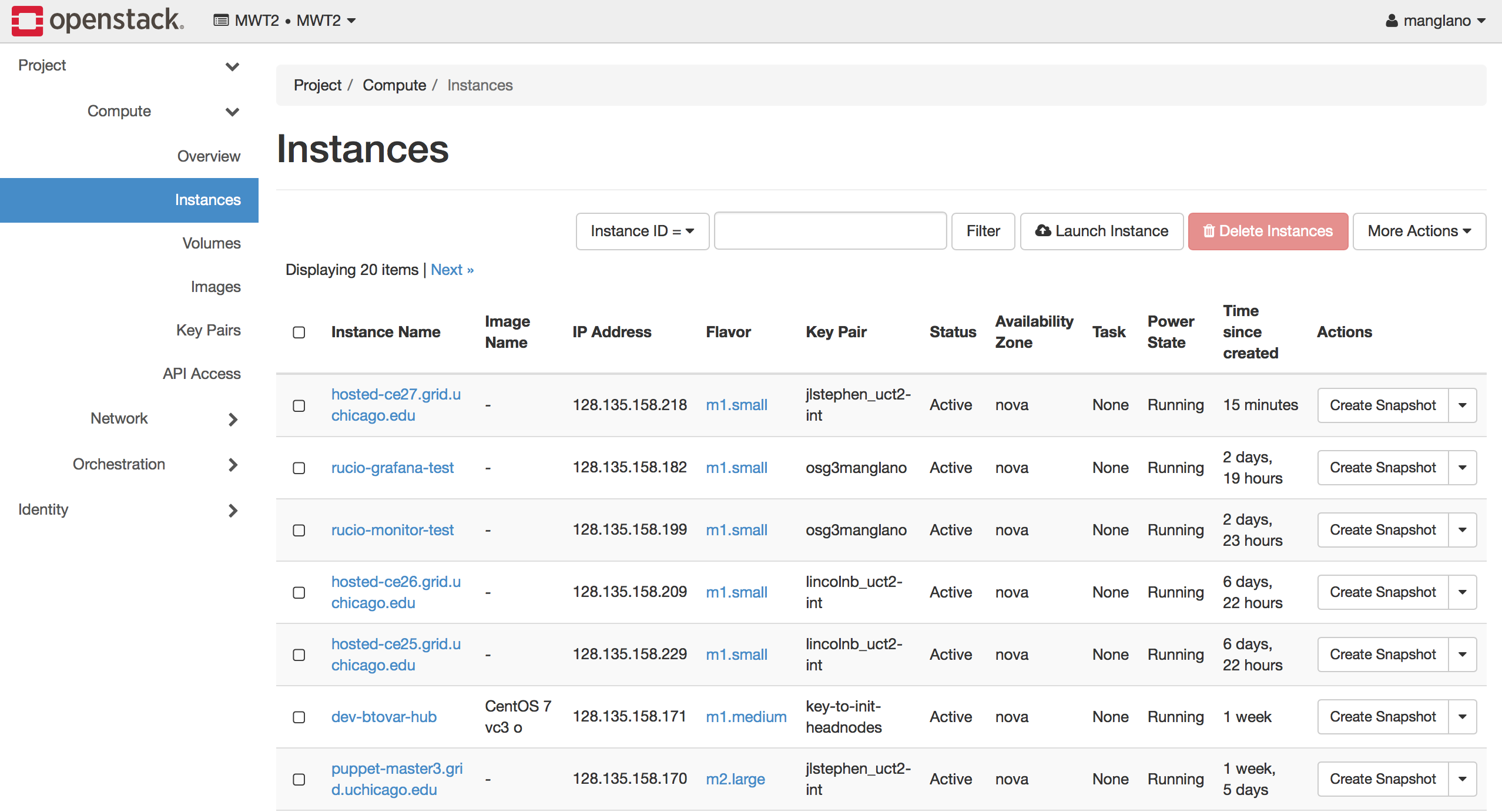The height and width of the screenshot is (812, 1502).
Task: Select the rucio-grafana-test row checkbox
Action: 299,468
